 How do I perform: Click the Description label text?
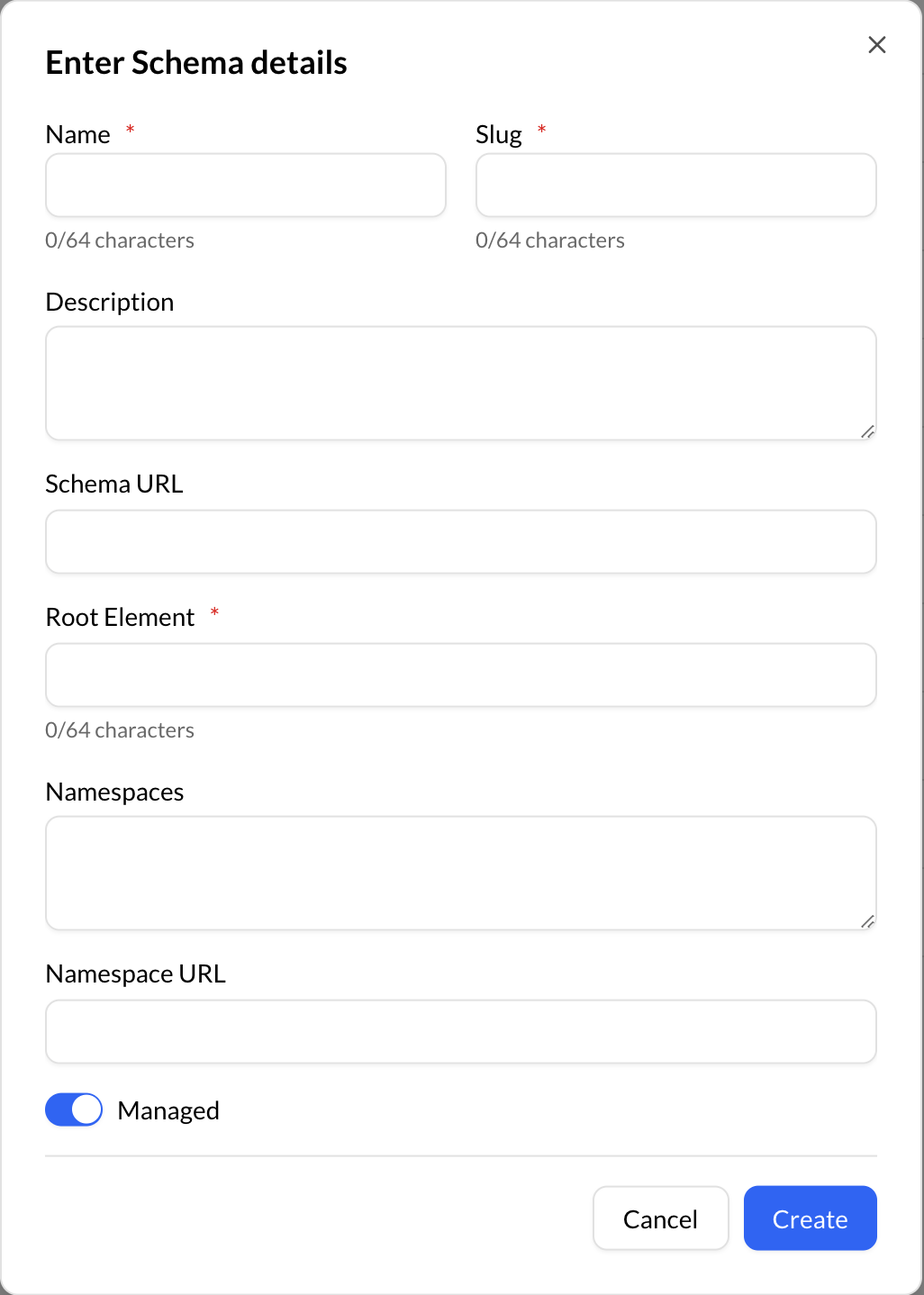click(110, 302)
